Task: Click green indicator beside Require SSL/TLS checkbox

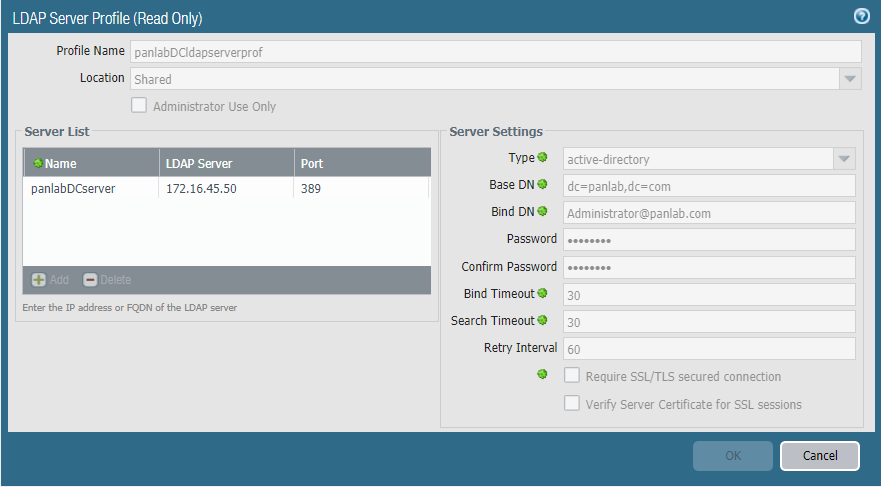Action: click(x=542, y=374)
